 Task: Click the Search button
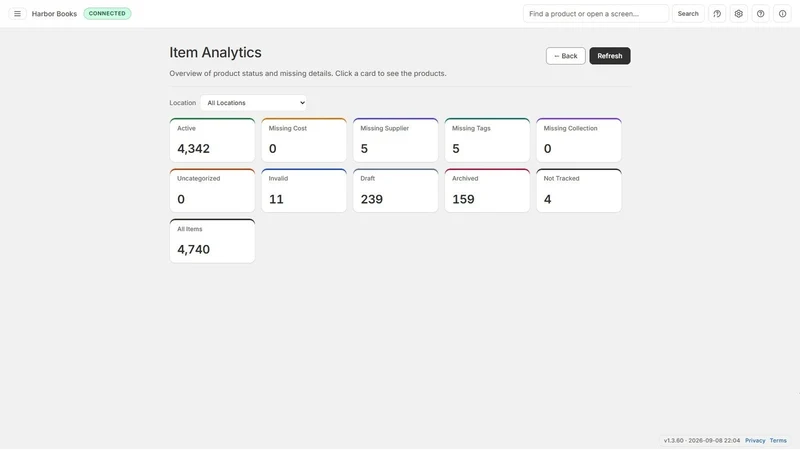pyautogui.click(x=688, y=14)
